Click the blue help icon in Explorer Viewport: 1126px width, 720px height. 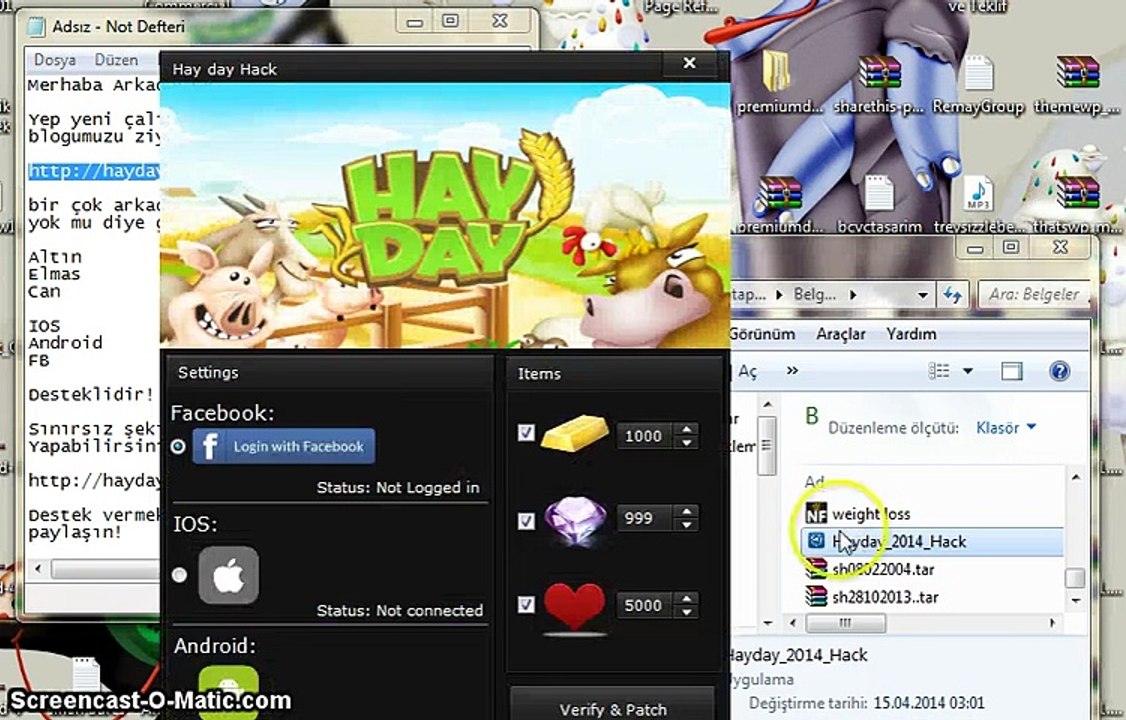pyautogui.click(x=1059, y=370)
